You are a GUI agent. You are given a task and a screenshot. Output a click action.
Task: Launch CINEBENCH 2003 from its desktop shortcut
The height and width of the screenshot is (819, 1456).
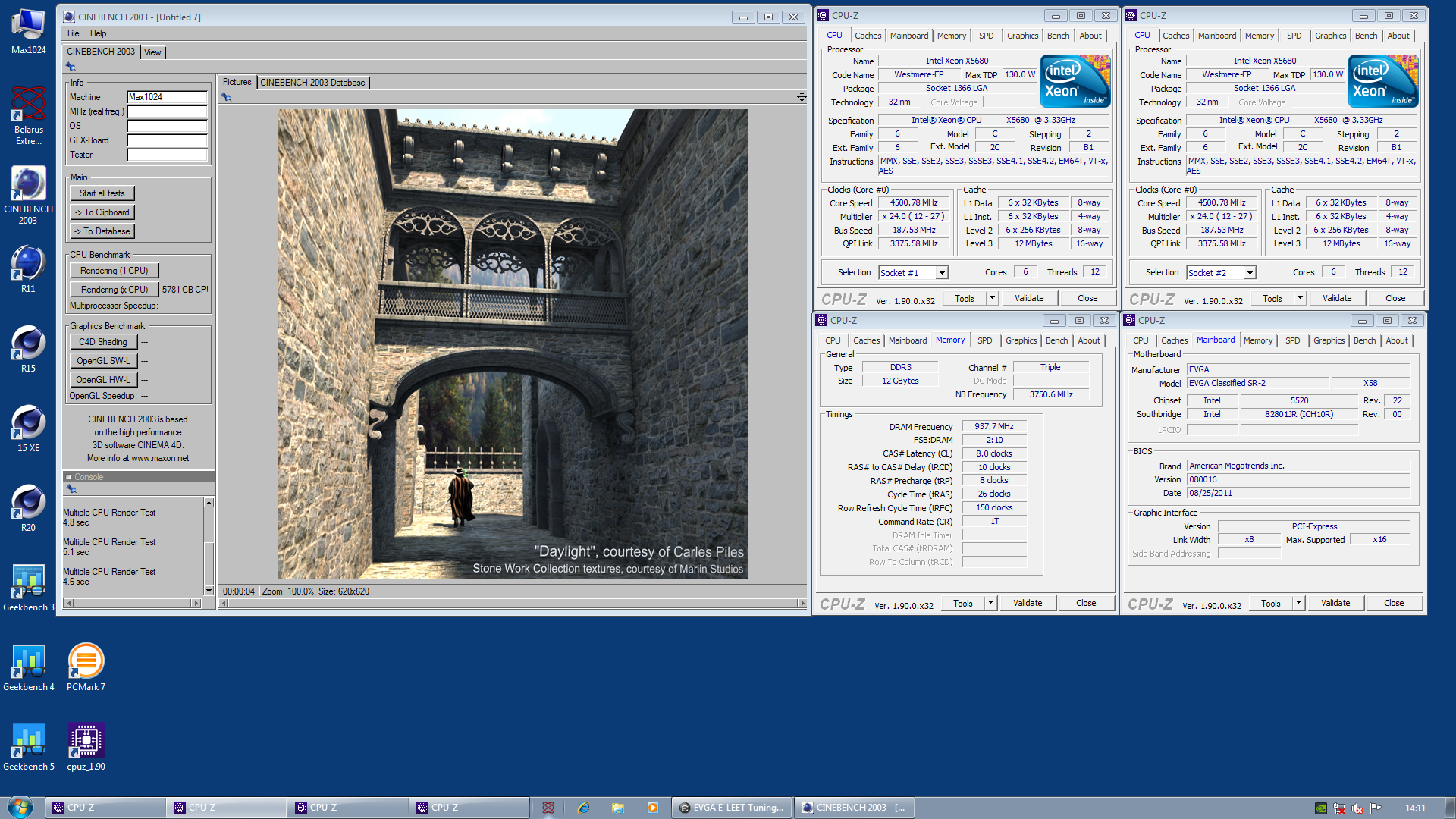(x=28, y=194)
